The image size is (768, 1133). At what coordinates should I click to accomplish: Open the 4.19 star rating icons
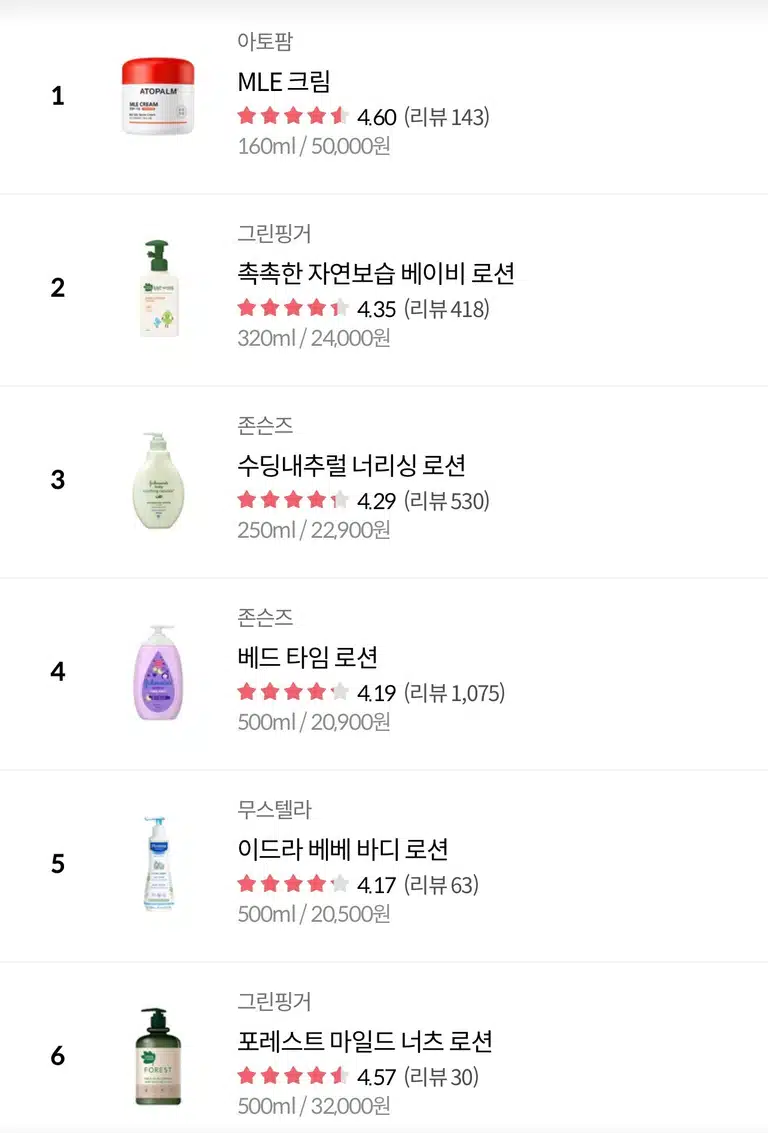click(293, 692)
